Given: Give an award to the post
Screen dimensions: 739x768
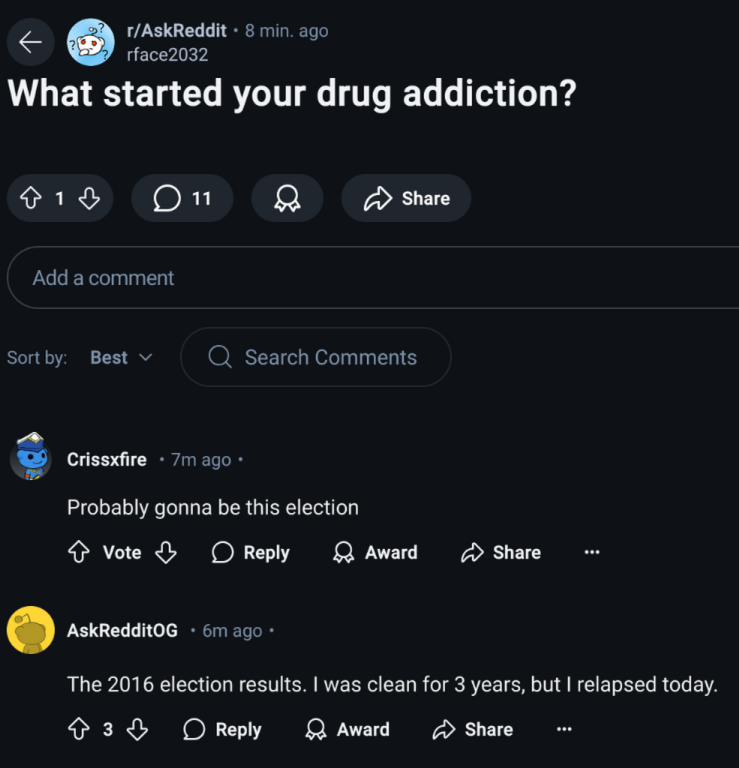Looking at the screenshot, I should 287,198.
